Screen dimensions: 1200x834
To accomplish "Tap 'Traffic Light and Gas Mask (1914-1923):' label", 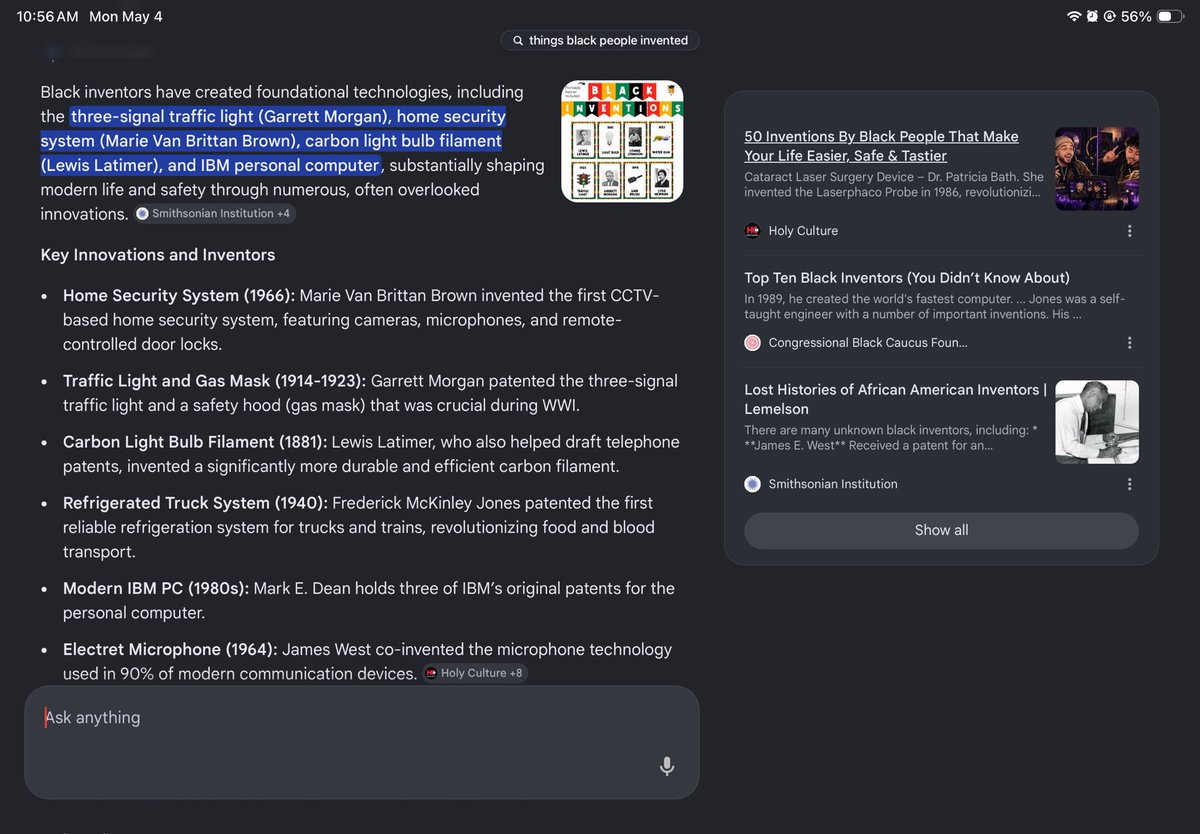I will [x=215, y=381].
